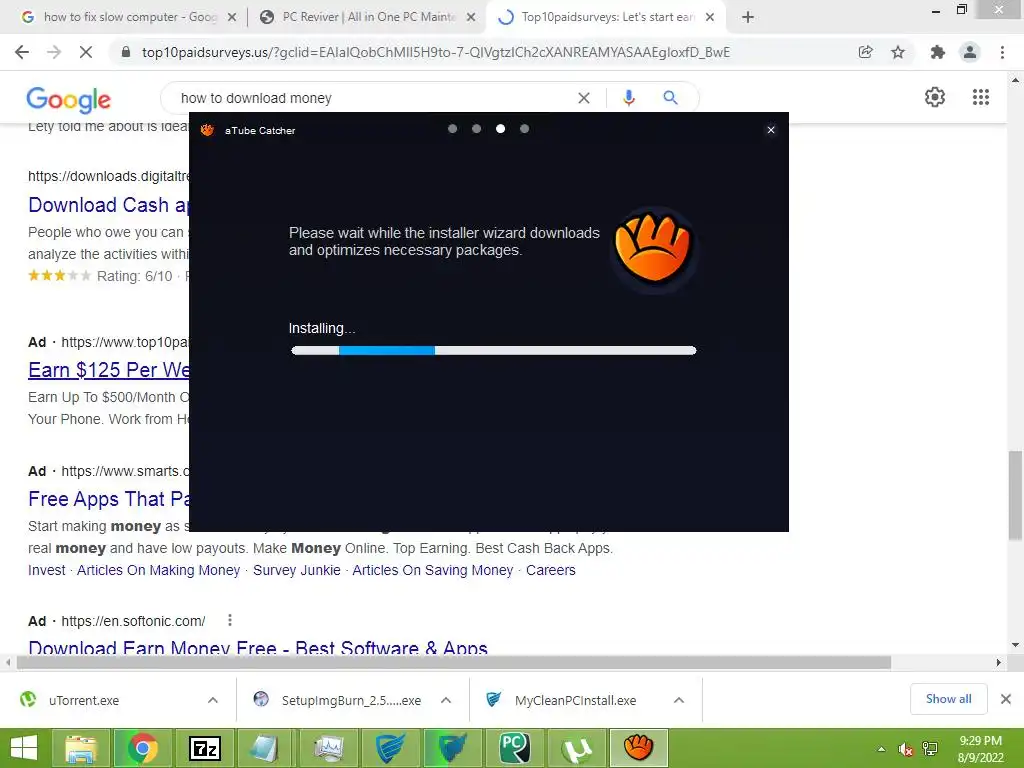1024x768 pixels.
Task: Open PC Reviver taskbar icon
Action: pos(515,748)
